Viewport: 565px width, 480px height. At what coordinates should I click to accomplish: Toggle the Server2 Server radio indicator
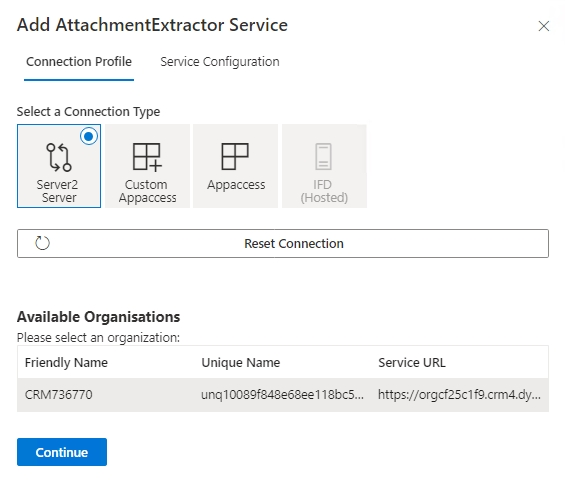tap(89, 136)
